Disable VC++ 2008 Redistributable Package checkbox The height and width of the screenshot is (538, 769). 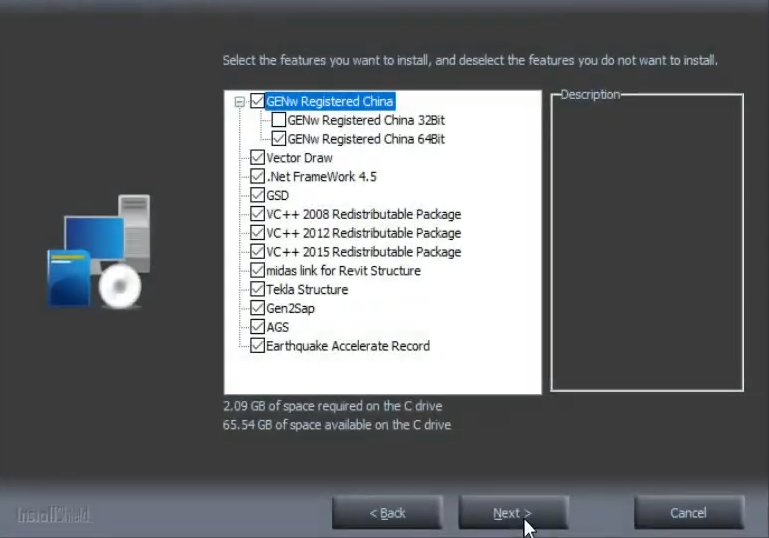(257, 214)
